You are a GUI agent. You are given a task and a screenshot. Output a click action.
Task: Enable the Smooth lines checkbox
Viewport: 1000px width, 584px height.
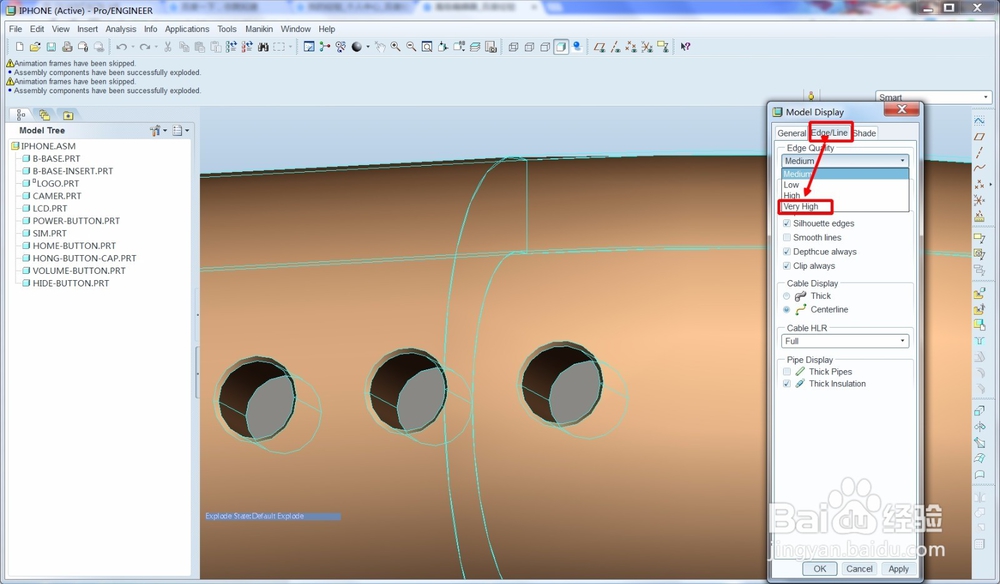pos(786,237)
